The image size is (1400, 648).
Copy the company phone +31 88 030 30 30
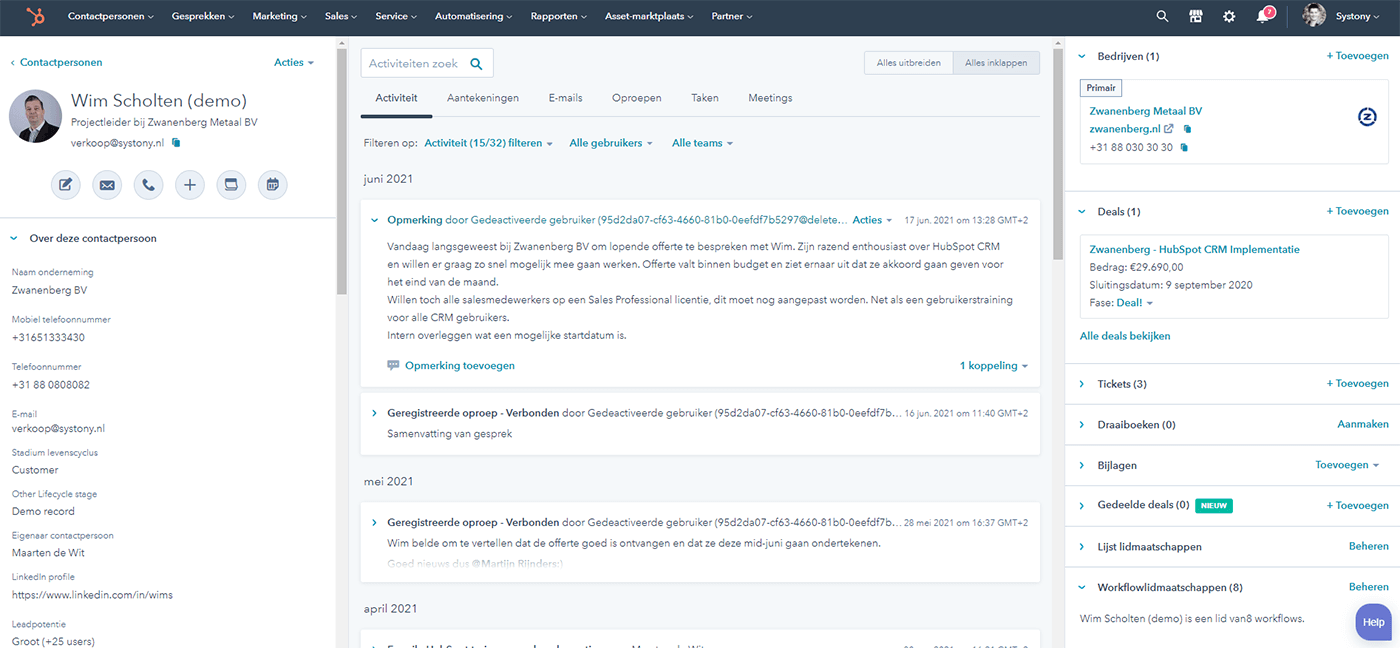[1184, 148]
